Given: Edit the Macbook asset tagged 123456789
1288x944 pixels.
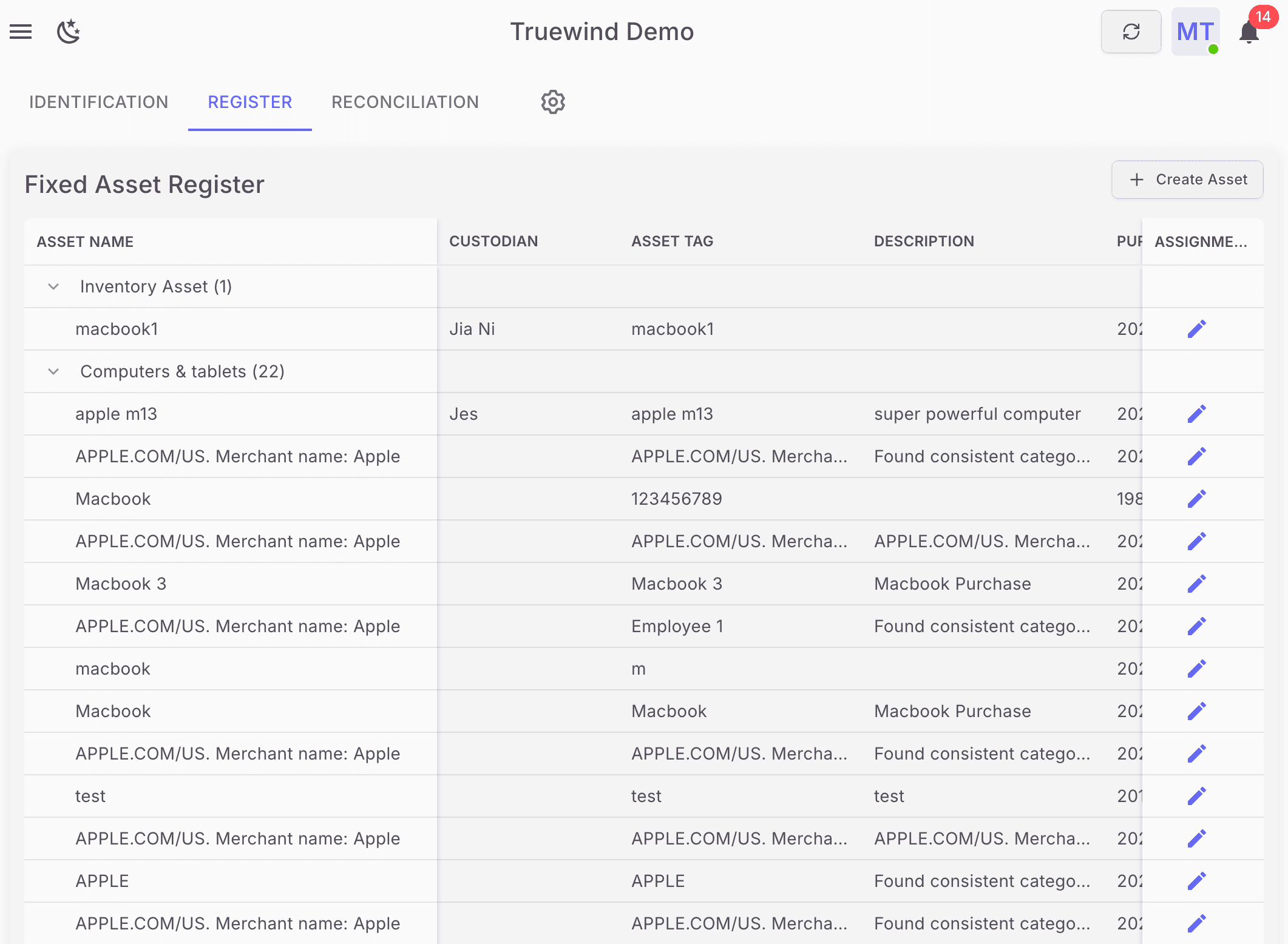Looking at the screenshot, I should (1196, 498).
